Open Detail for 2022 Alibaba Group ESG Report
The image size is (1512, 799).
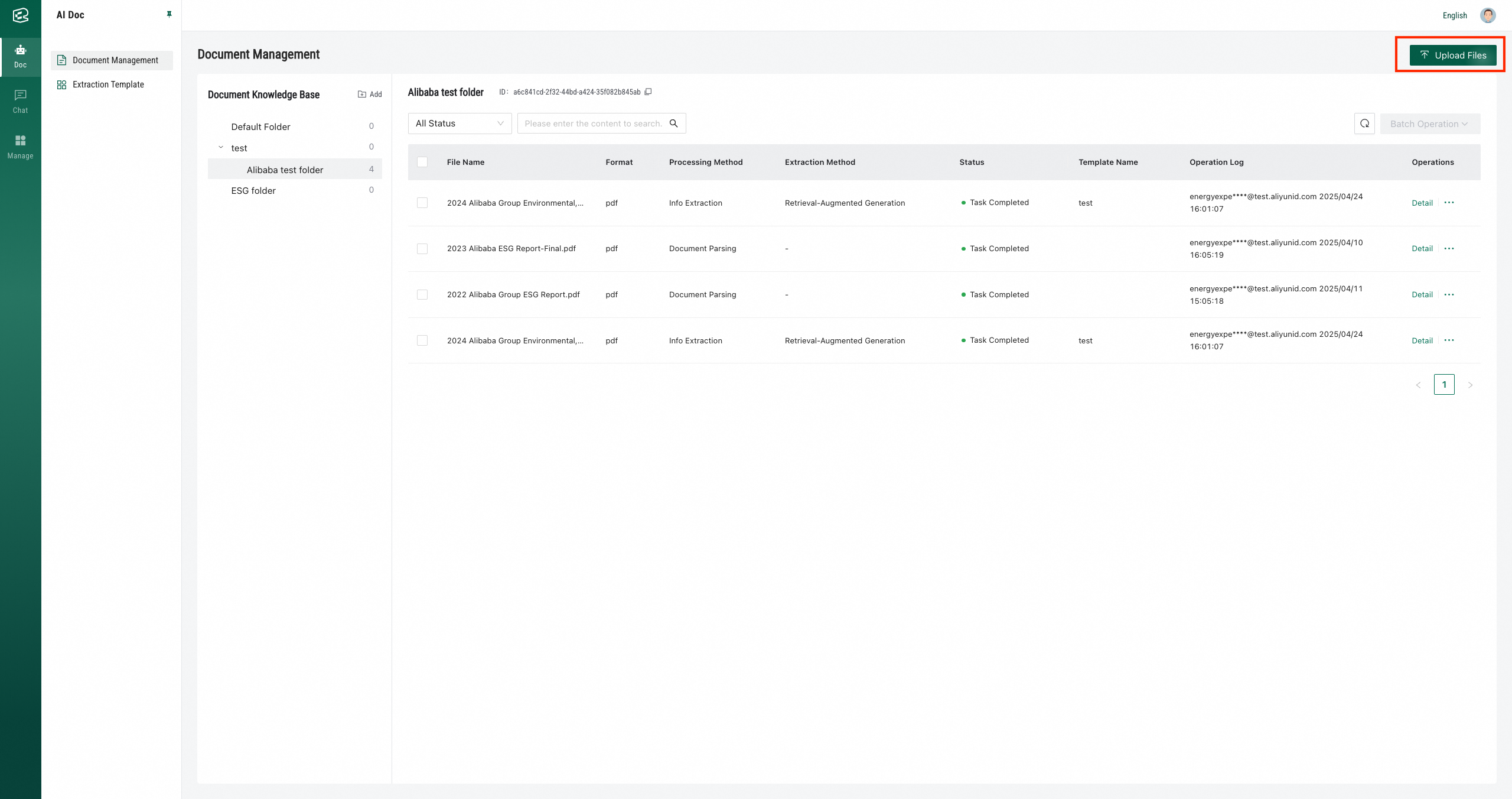pos(1422,295)
